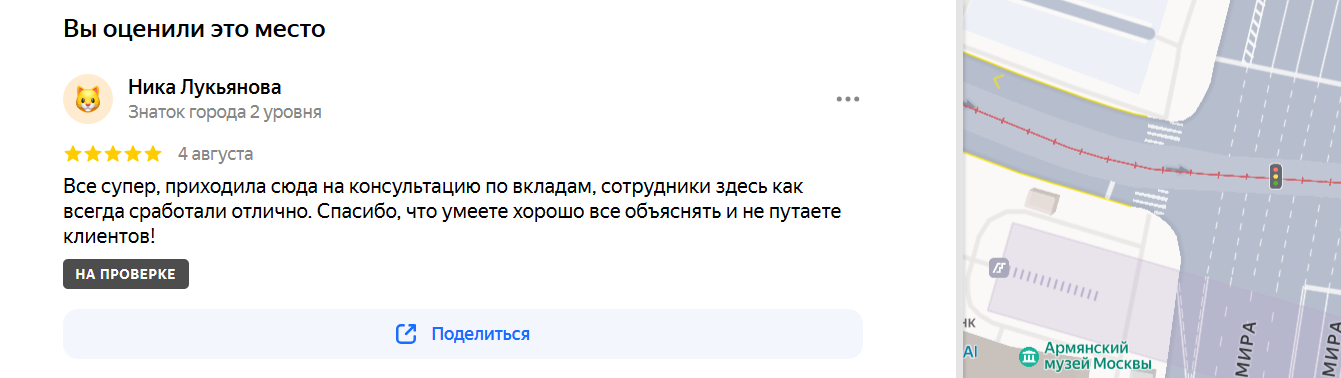Click the 4 августа review date

pos(215,154)
